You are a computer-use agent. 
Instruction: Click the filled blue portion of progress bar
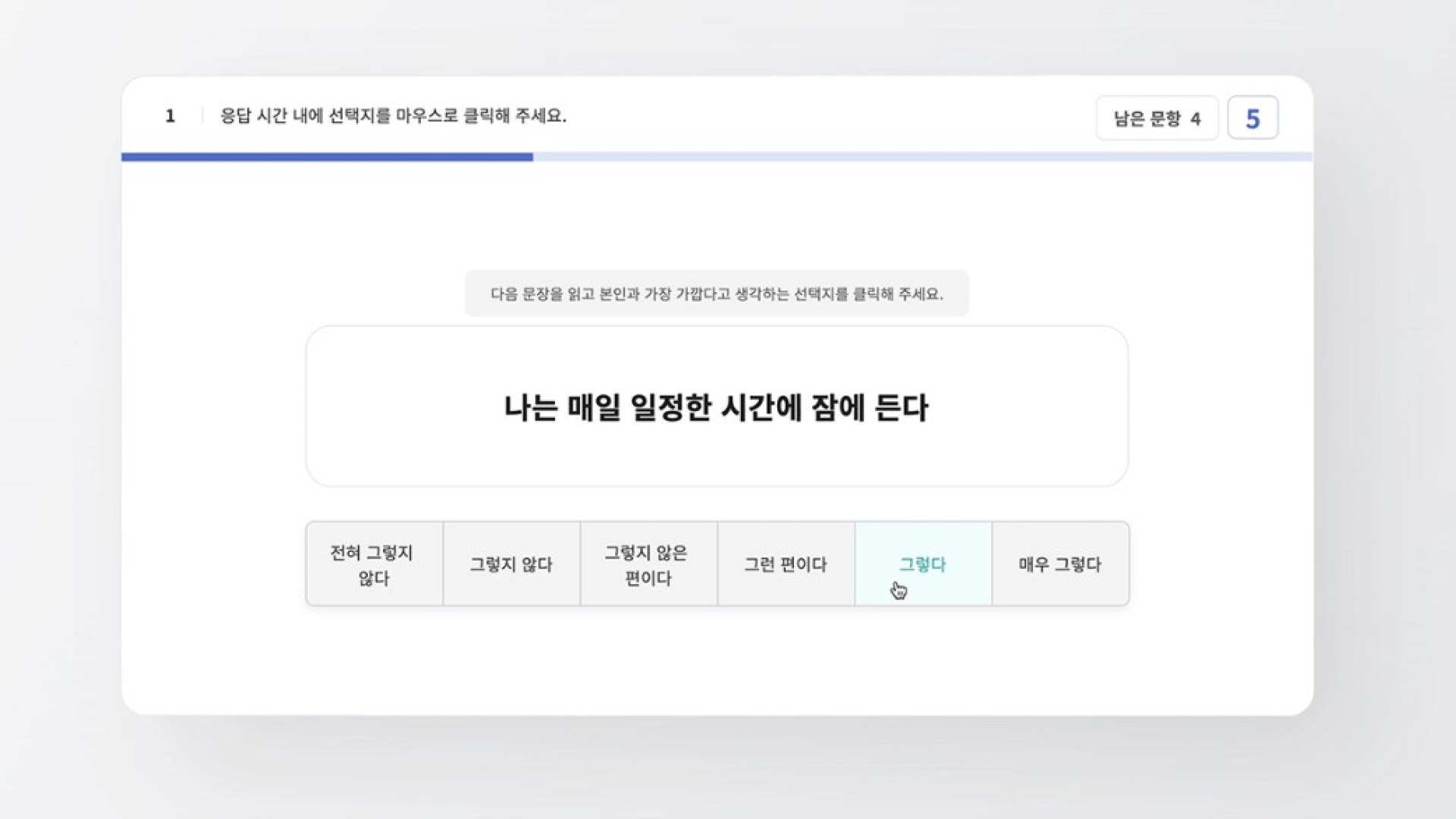coord(327,157)
